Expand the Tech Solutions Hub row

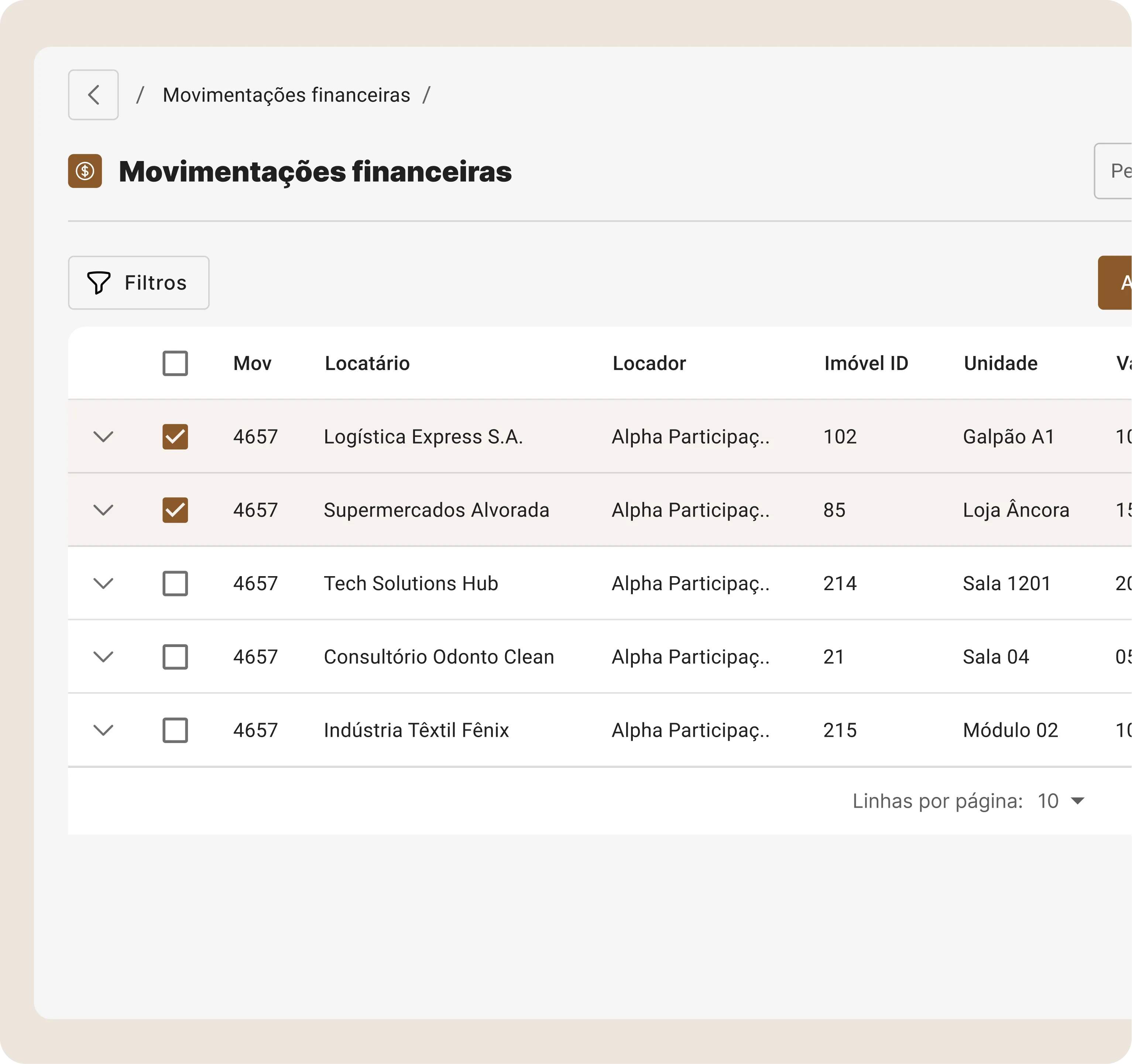pyautogui.click(x=103, y=583)
